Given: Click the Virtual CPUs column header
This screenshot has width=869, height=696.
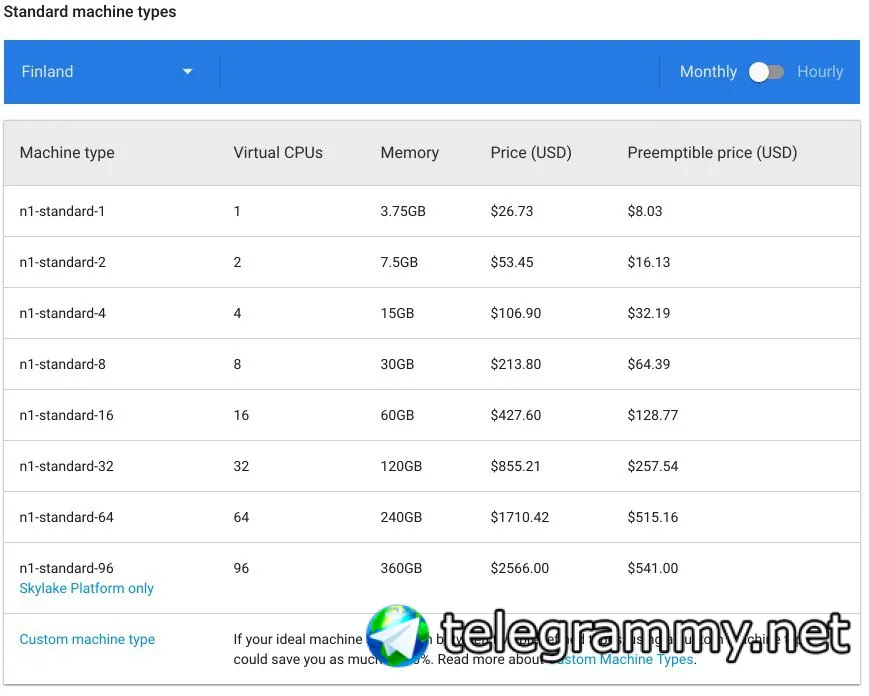Looking at the screenshot, I should point(278,152).
